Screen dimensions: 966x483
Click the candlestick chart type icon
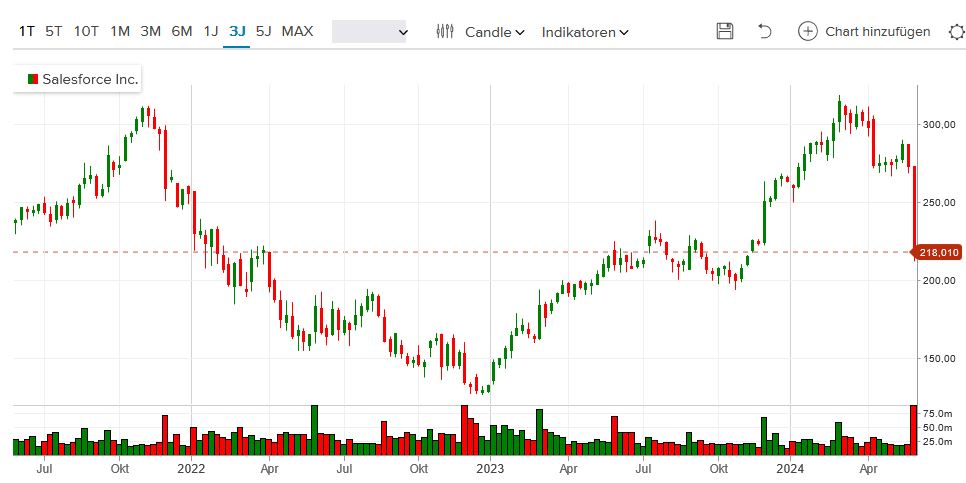coord(446,31)
